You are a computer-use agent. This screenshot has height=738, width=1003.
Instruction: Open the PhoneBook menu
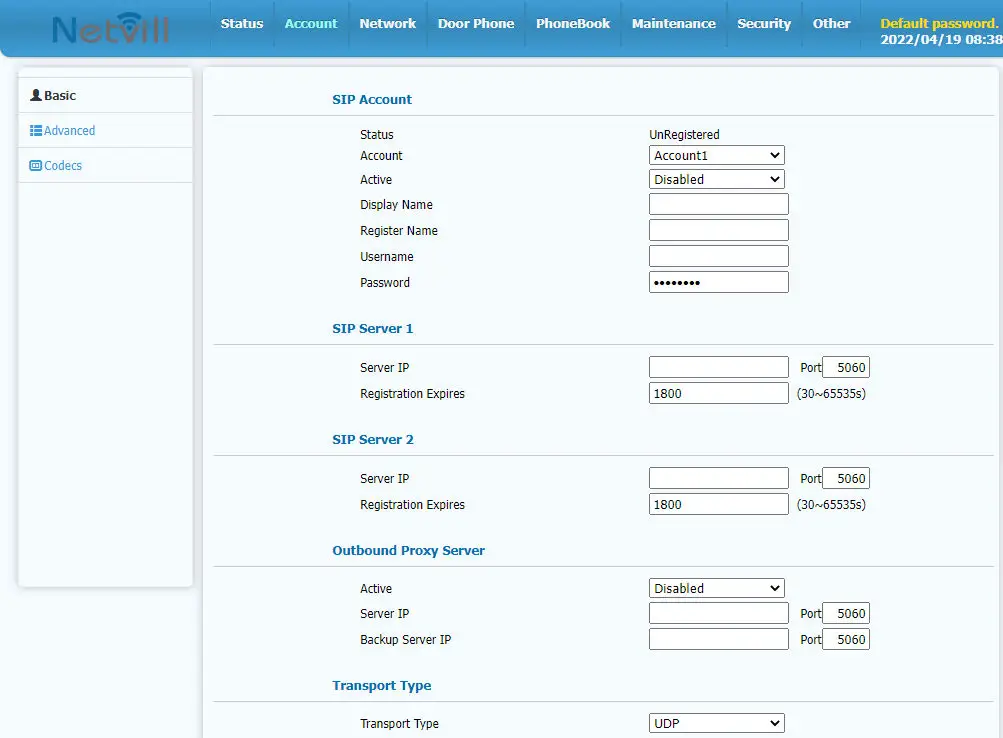pos(573,24)
